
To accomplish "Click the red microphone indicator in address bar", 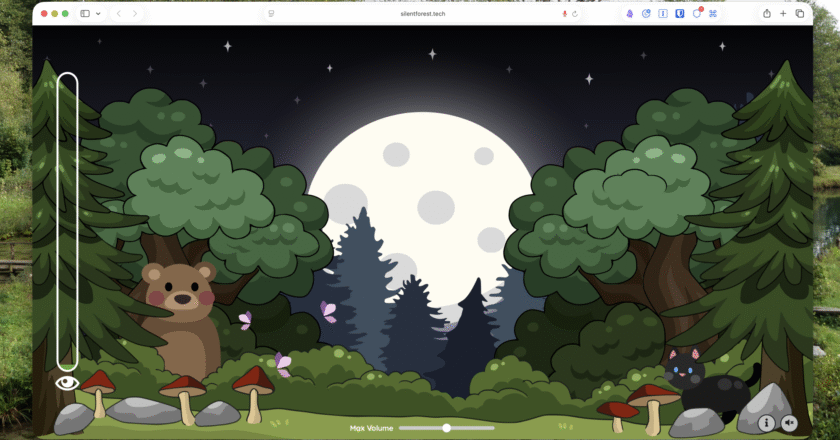I will (x=564, y=14).
